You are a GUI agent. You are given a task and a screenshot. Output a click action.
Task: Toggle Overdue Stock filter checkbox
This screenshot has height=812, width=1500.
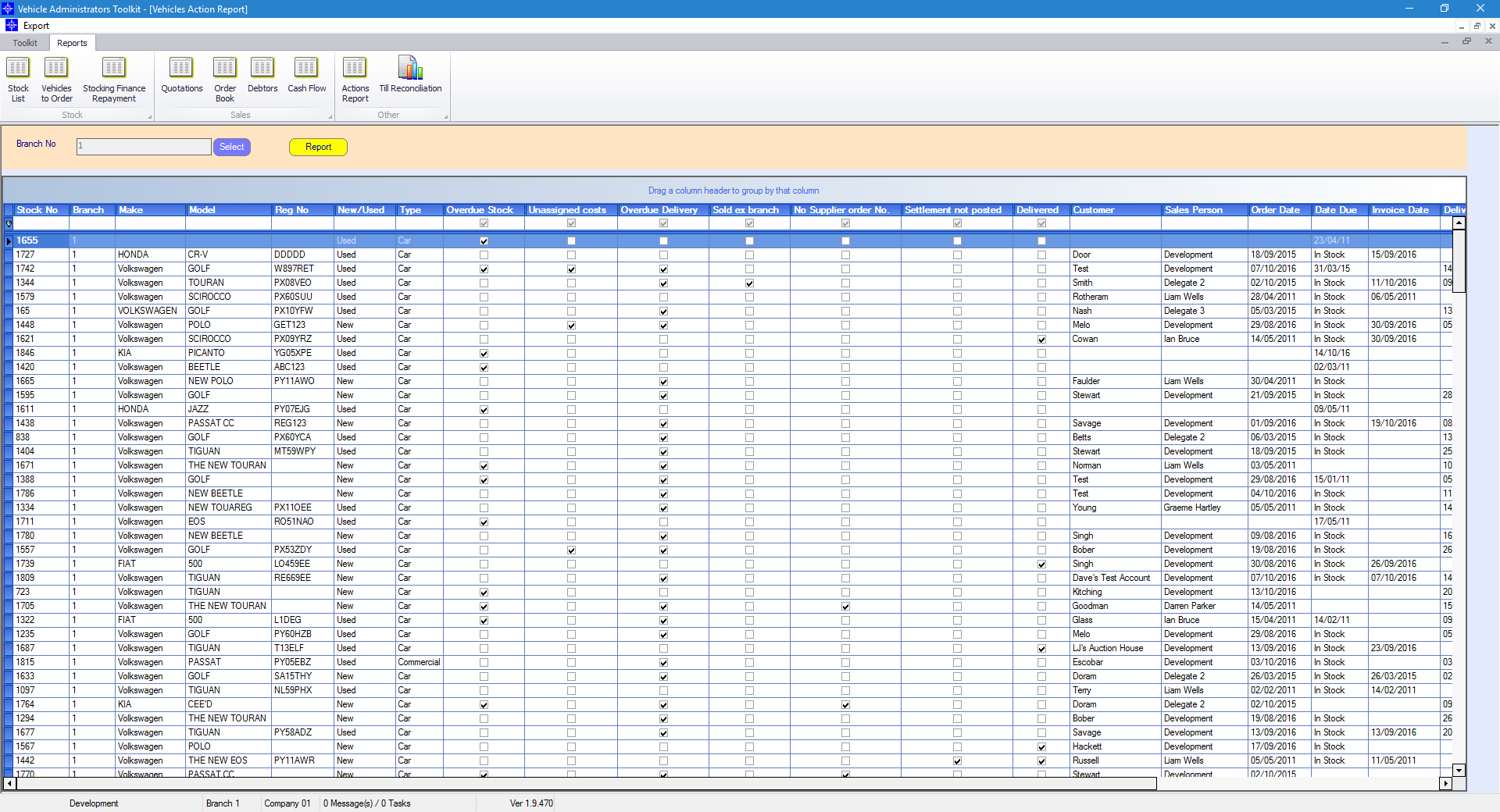pos(484,223)
